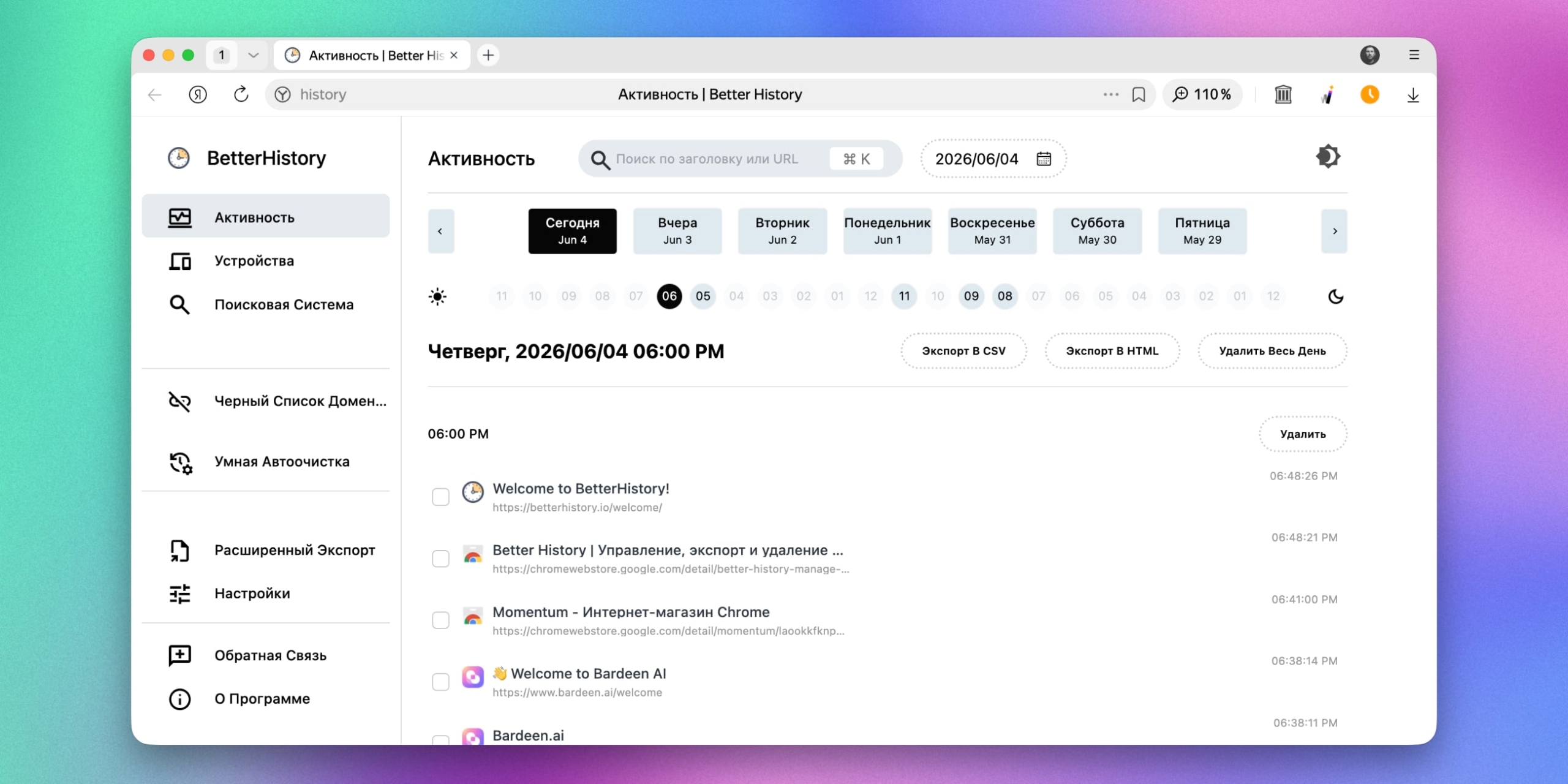Click the sun daytime icon in hour row
Screen dimensions: 1568x784
click(437, 296)
